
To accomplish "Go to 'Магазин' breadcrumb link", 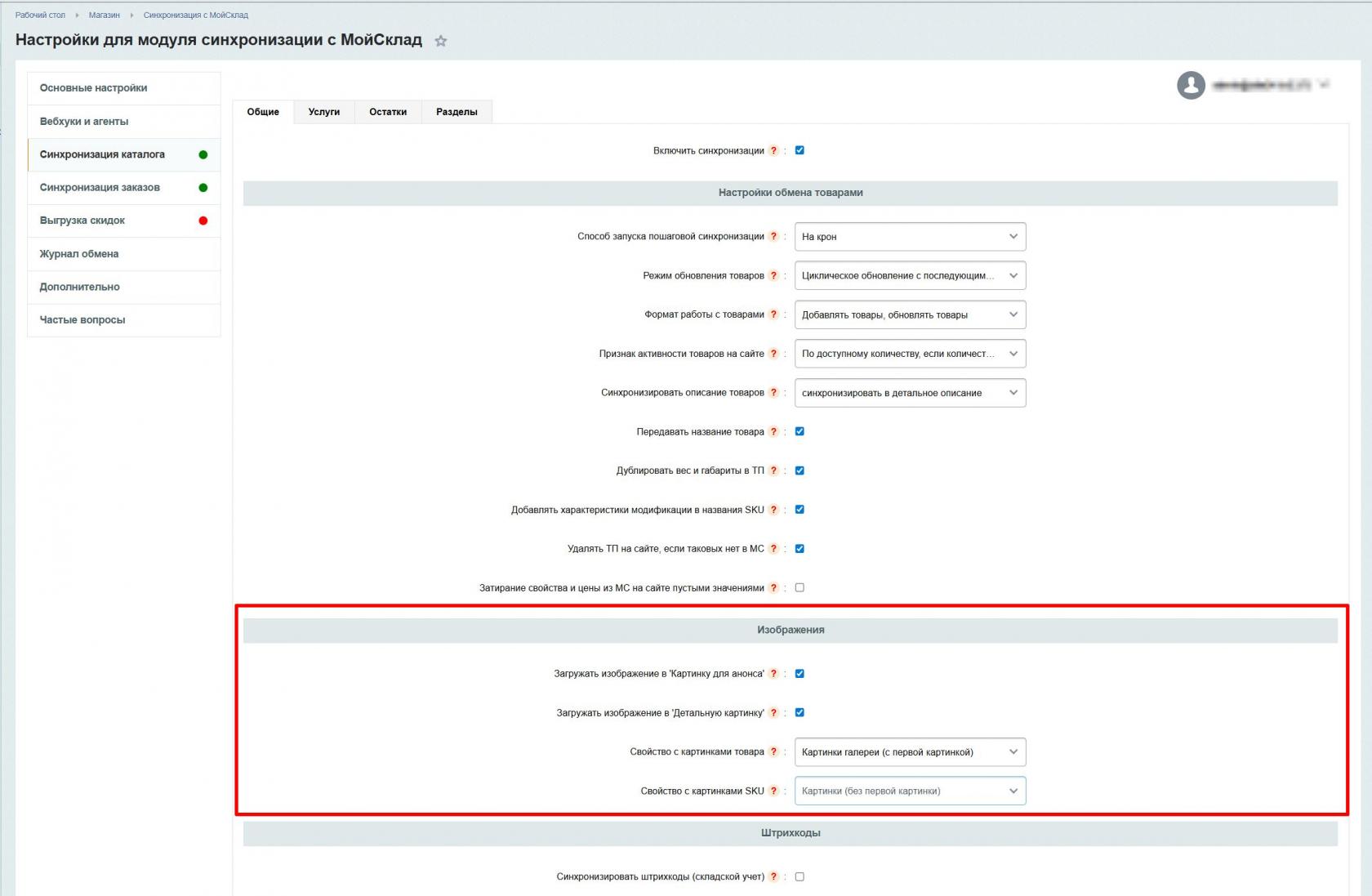I will (x=104, y=15).
